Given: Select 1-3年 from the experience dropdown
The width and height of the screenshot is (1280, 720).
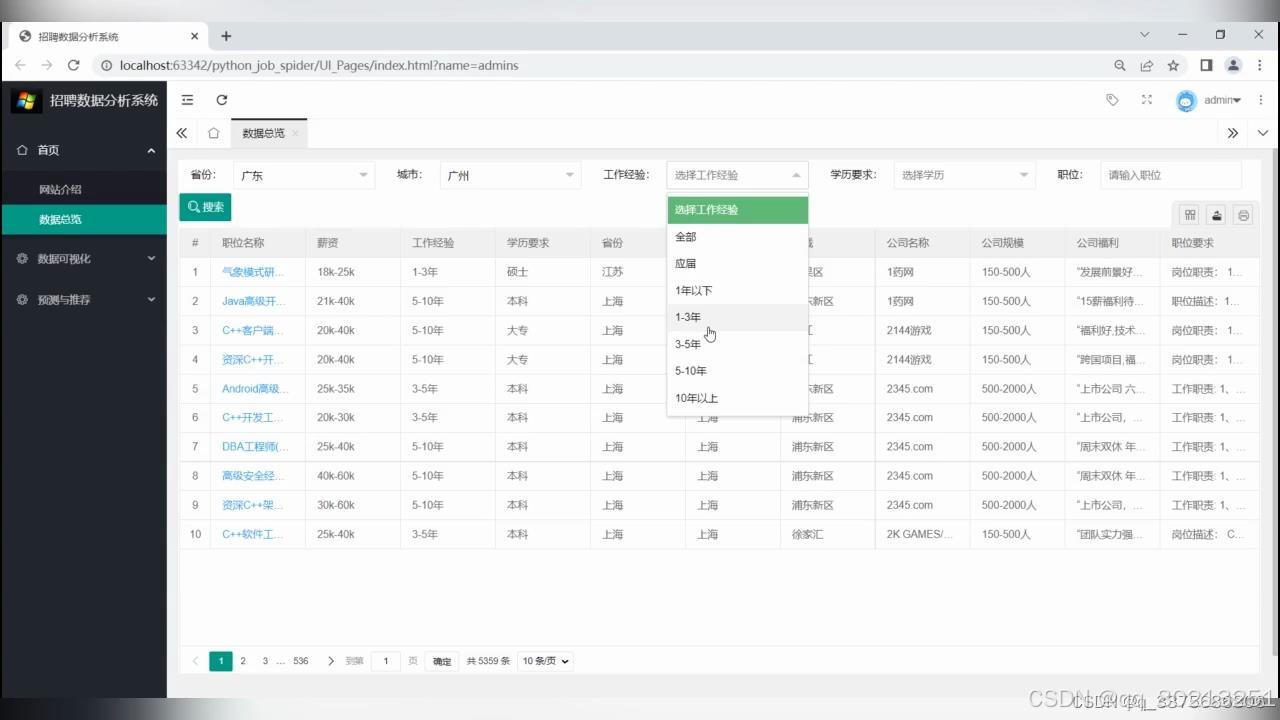Looking at the screenshot, I should 688,316.
